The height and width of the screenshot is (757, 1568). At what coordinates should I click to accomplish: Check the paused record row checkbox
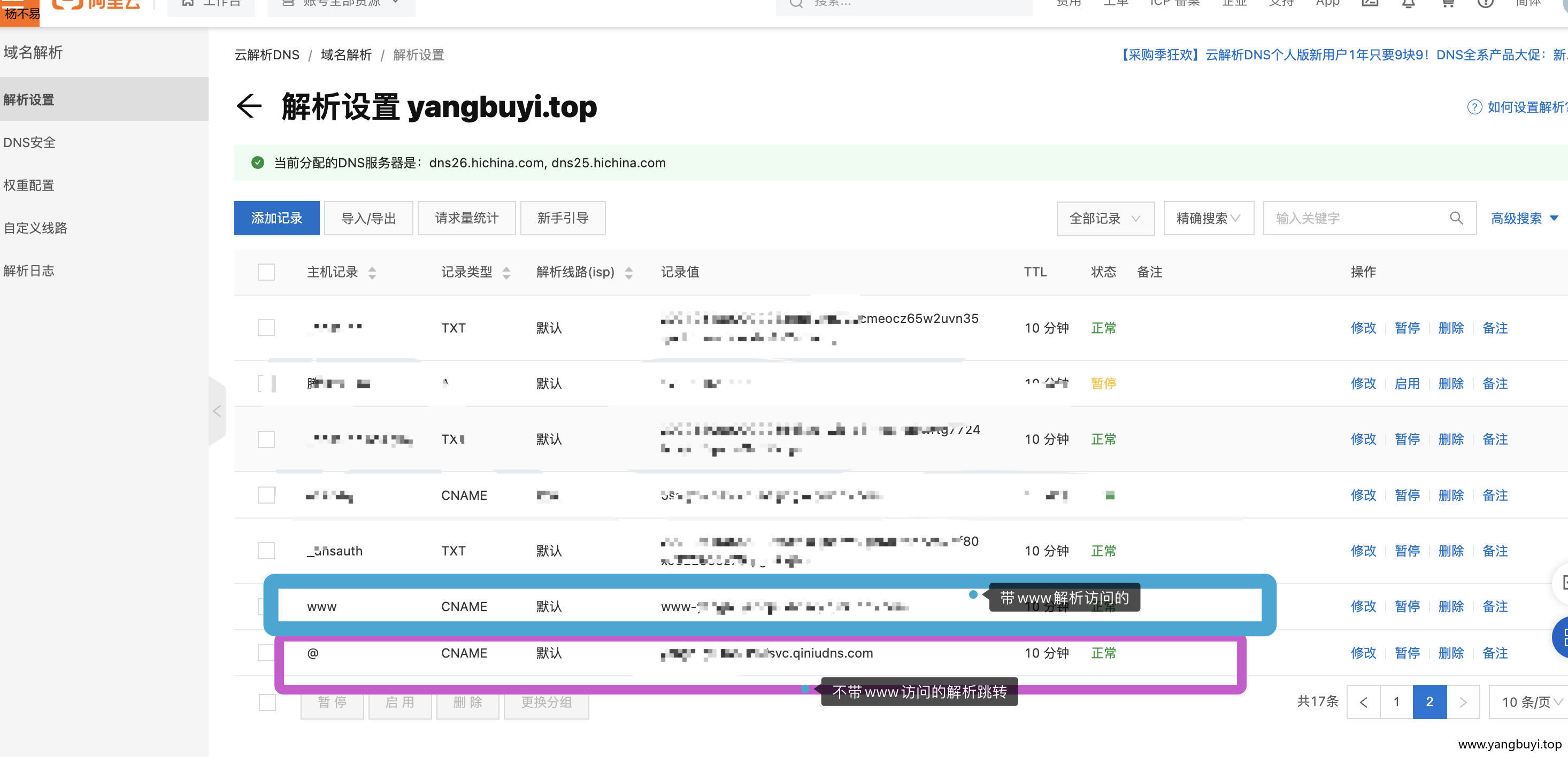pyautogui.click(x=266, y=383)
